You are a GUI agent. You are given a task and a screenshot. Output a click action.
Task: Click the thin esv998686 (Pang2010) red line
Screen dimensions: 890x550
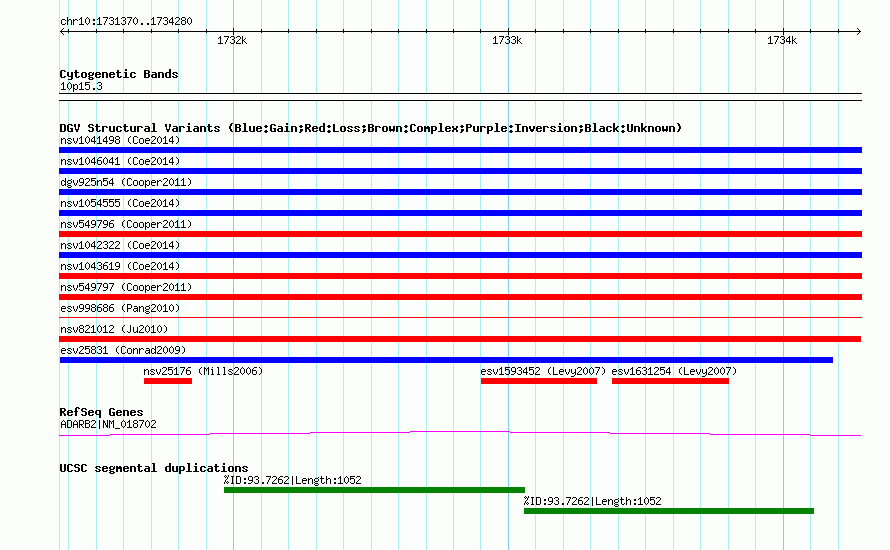point(460,317)
